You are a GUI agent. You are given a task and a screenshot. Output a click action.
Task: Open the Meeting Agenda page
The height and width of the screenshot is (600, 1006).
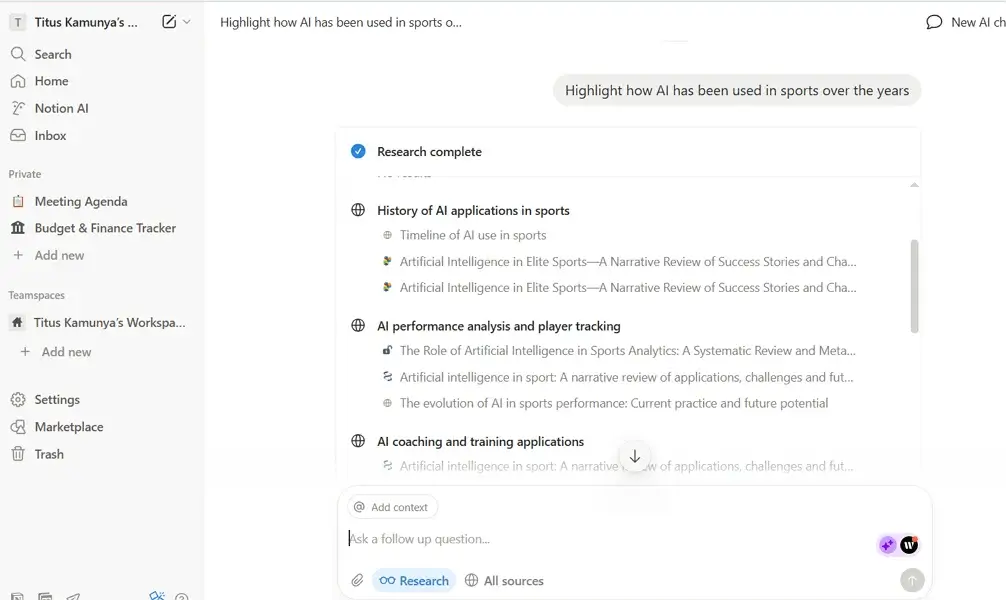click(80, 201)
